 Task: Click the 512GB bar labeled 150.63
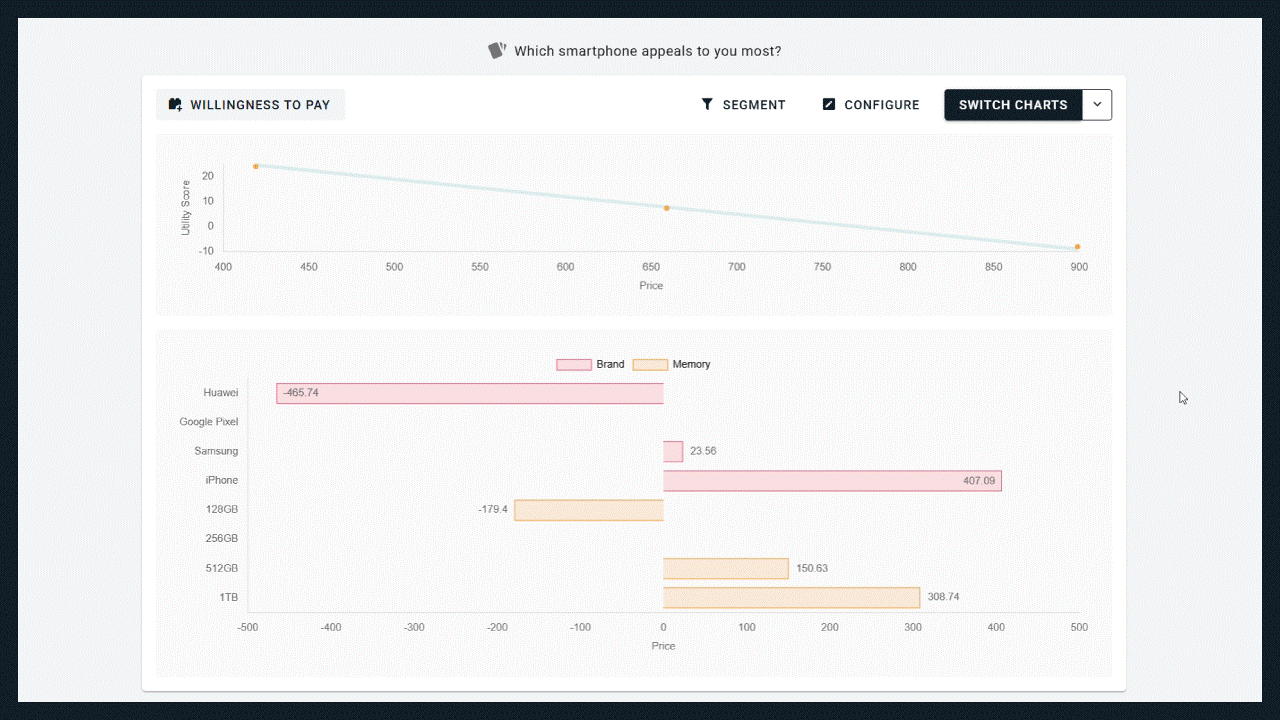point(726,568)
